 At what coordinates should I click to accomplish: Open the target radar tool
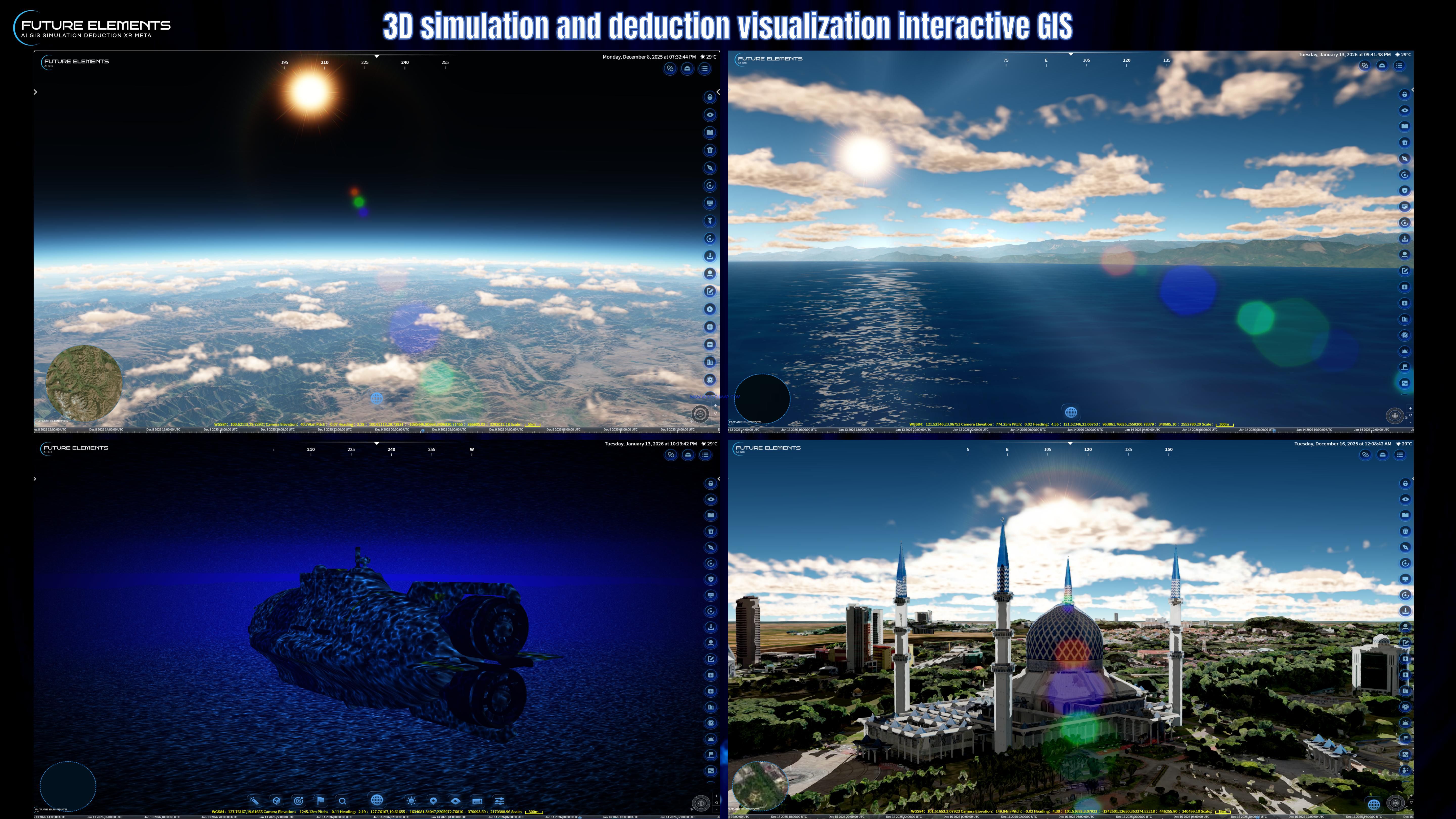pyautogui.click(x=299, y=801)
